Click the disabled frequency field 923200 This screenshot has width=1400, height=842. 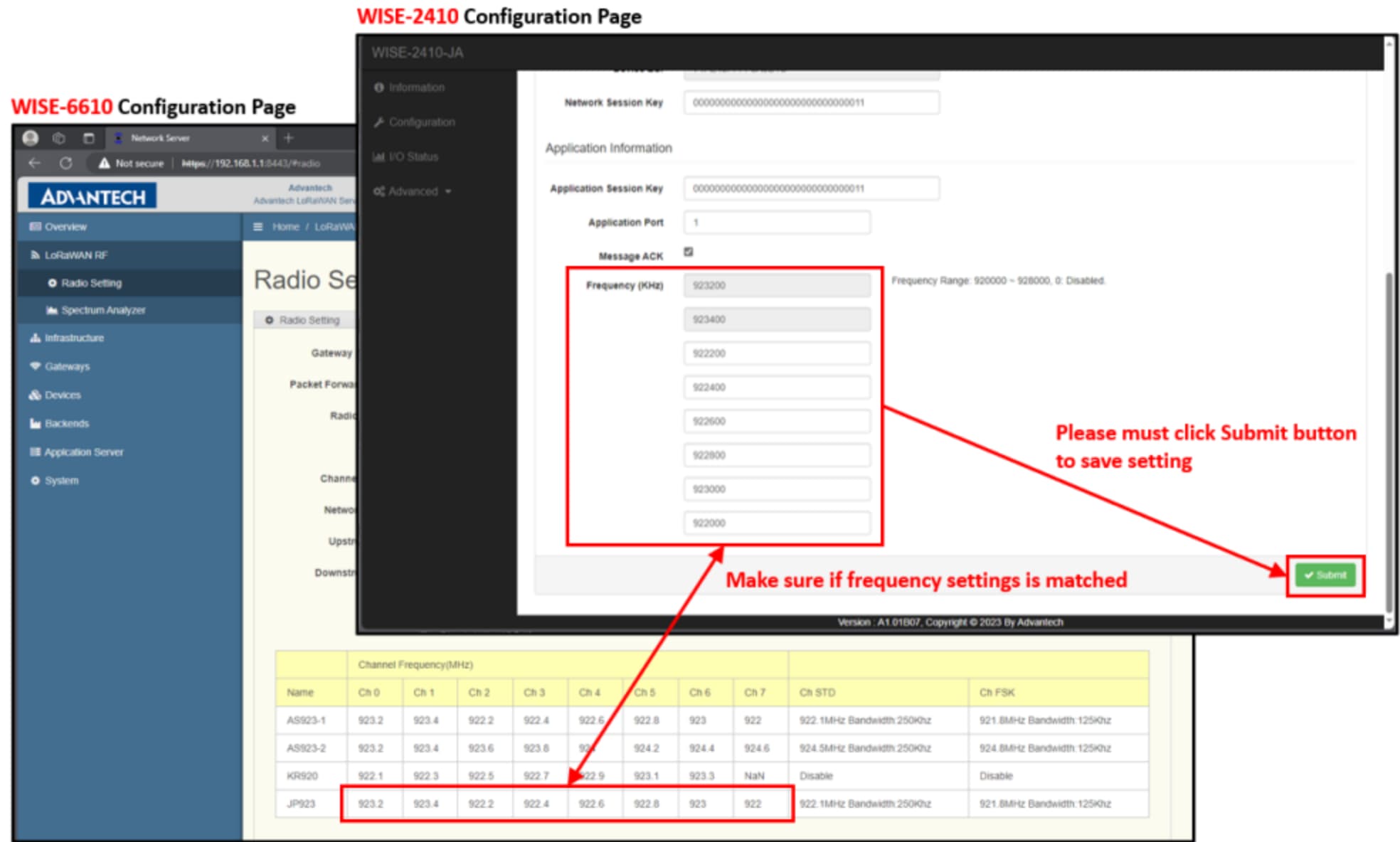point(777,285)
